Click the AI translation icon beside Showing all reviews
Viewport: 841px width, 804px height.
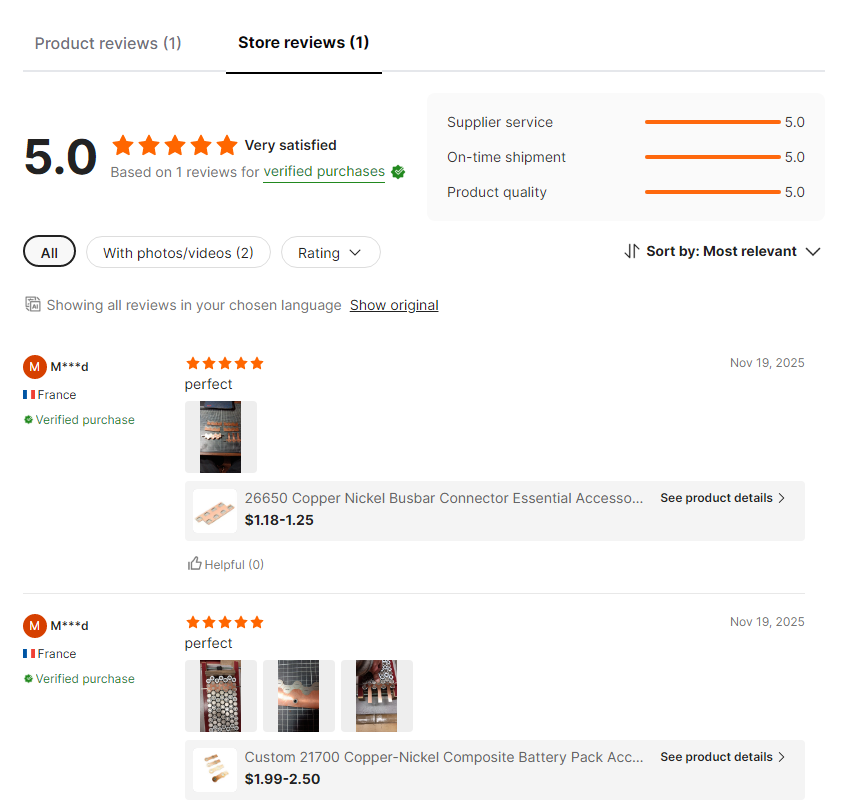pos(33,304)
